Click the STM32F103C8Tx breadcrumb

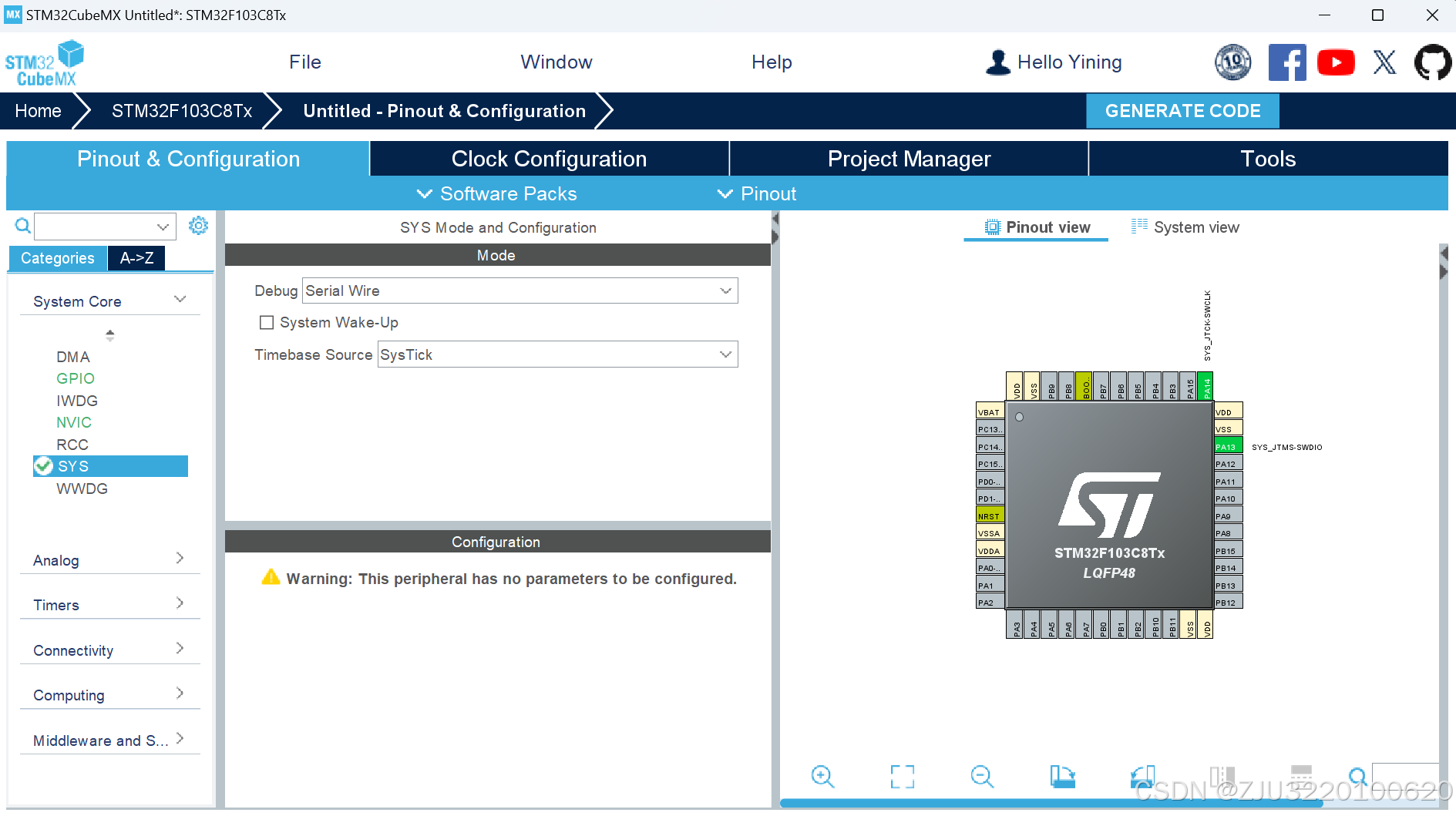(x=182, y=111)
